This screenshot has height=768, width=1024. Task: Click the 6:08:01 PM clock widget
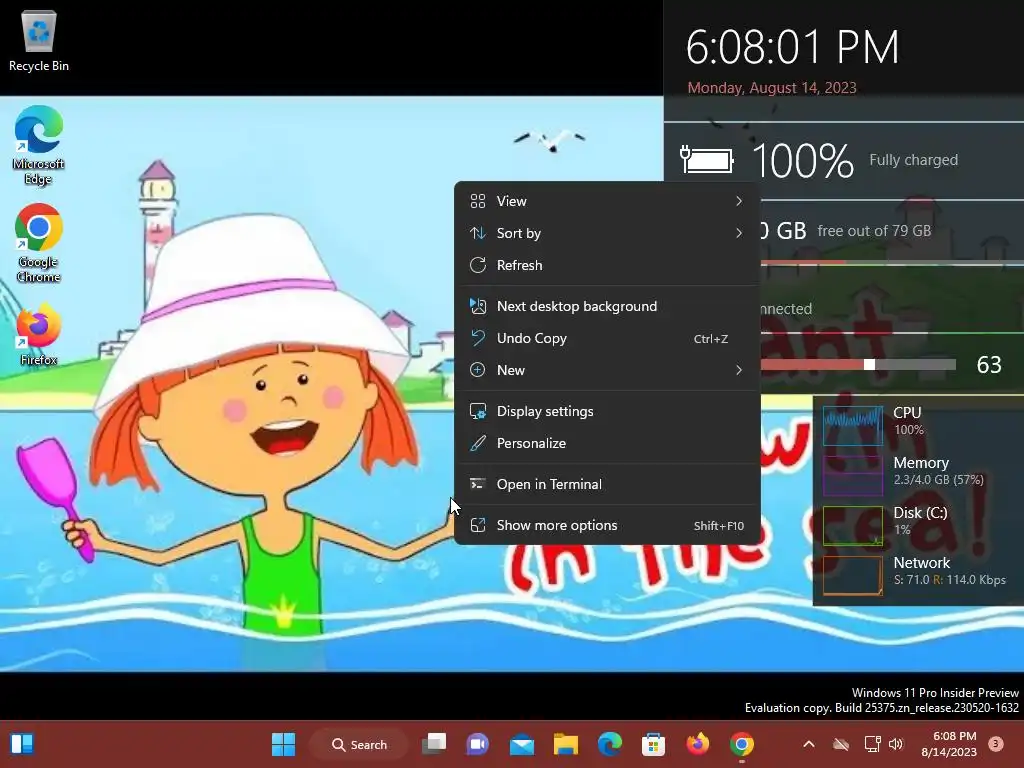pos(792,47)
